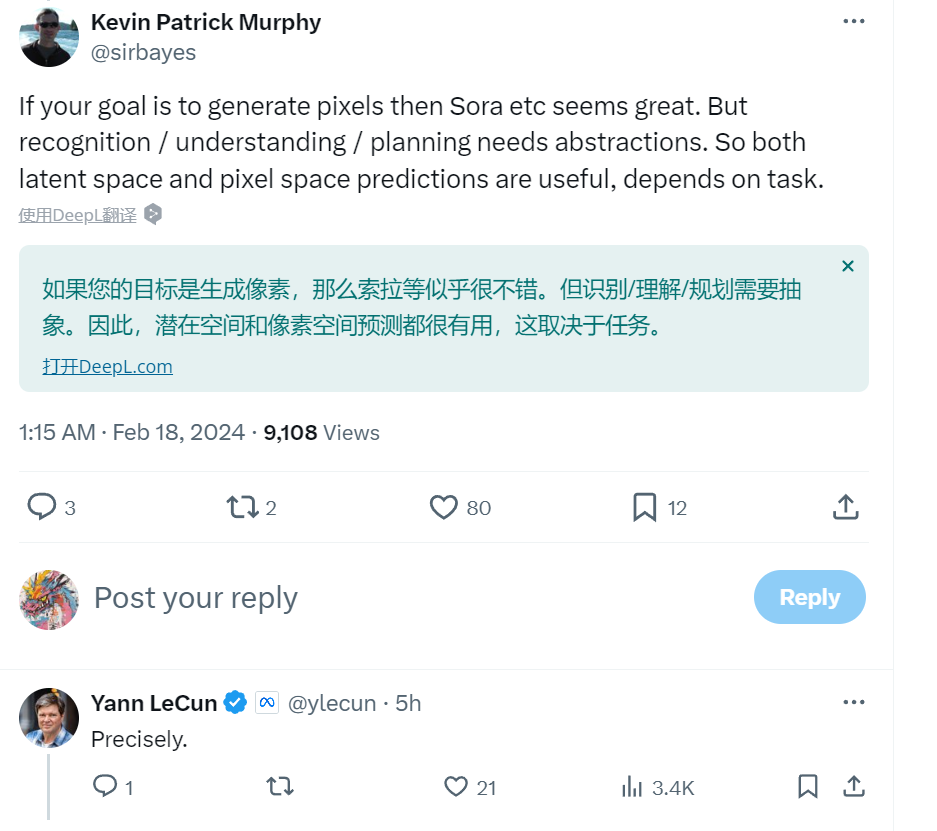The width and height of the screenshot is (937, 831).
Task: Click the DeepL translate link
Action: [x=78, y=215]
